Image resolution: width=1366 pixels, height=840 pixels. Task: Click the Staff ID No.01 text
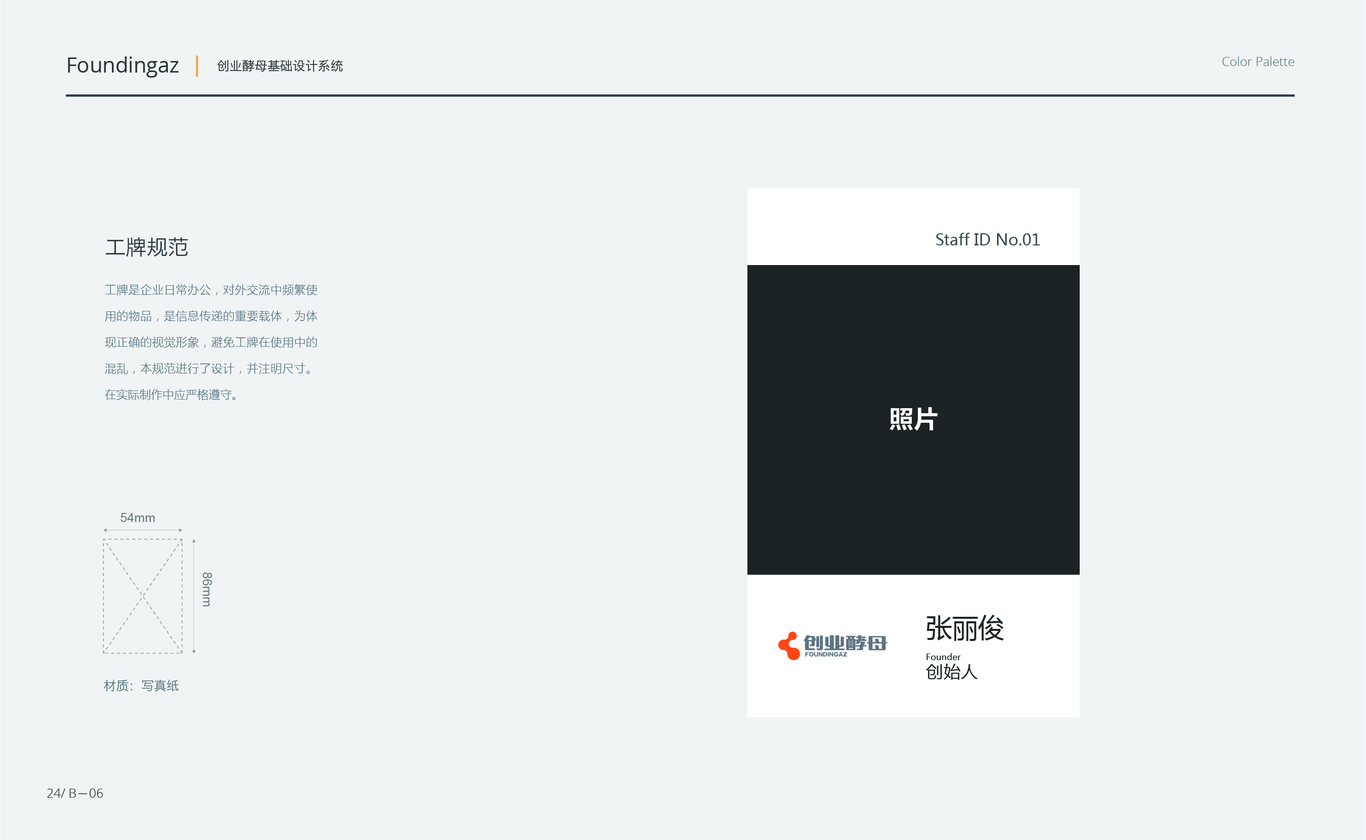(x=988, y=240)
